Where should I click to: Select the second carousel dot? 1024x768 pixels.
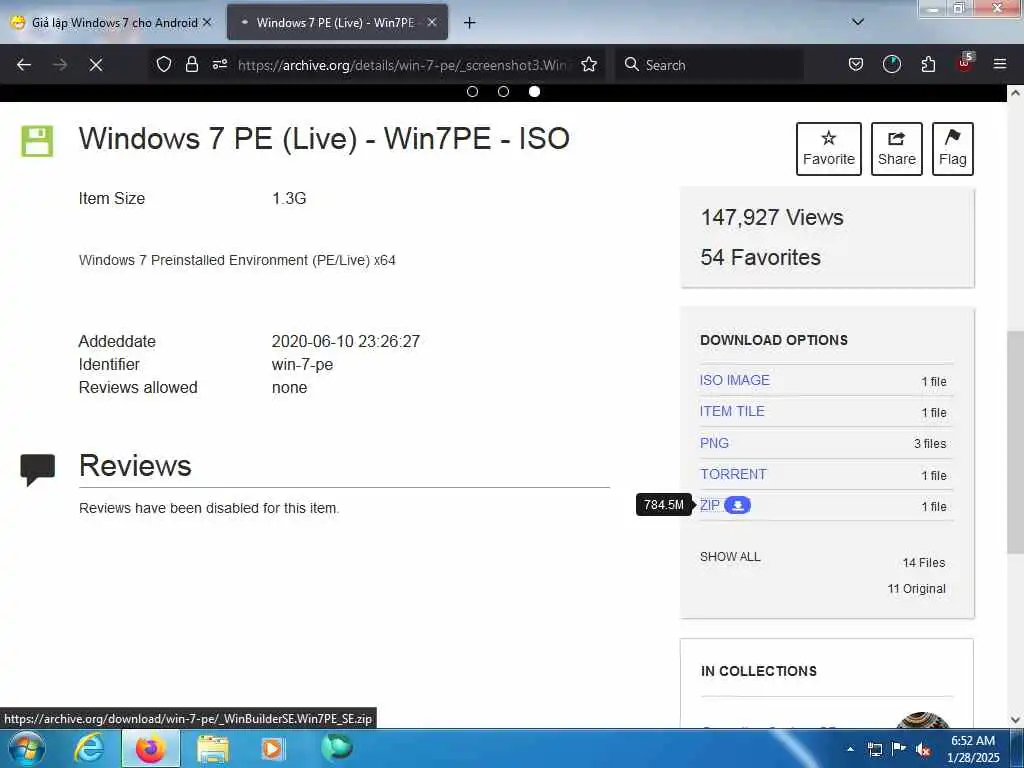pyautogui.click(x=503, y=91)
